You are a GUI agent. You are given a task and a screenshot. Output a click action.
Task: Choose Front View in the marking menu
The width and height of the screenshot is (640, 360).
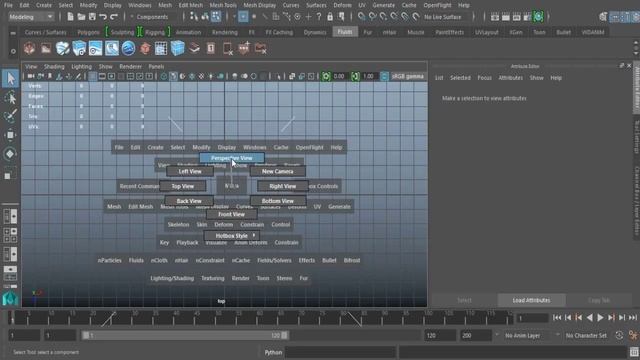(x=231, y=214)
